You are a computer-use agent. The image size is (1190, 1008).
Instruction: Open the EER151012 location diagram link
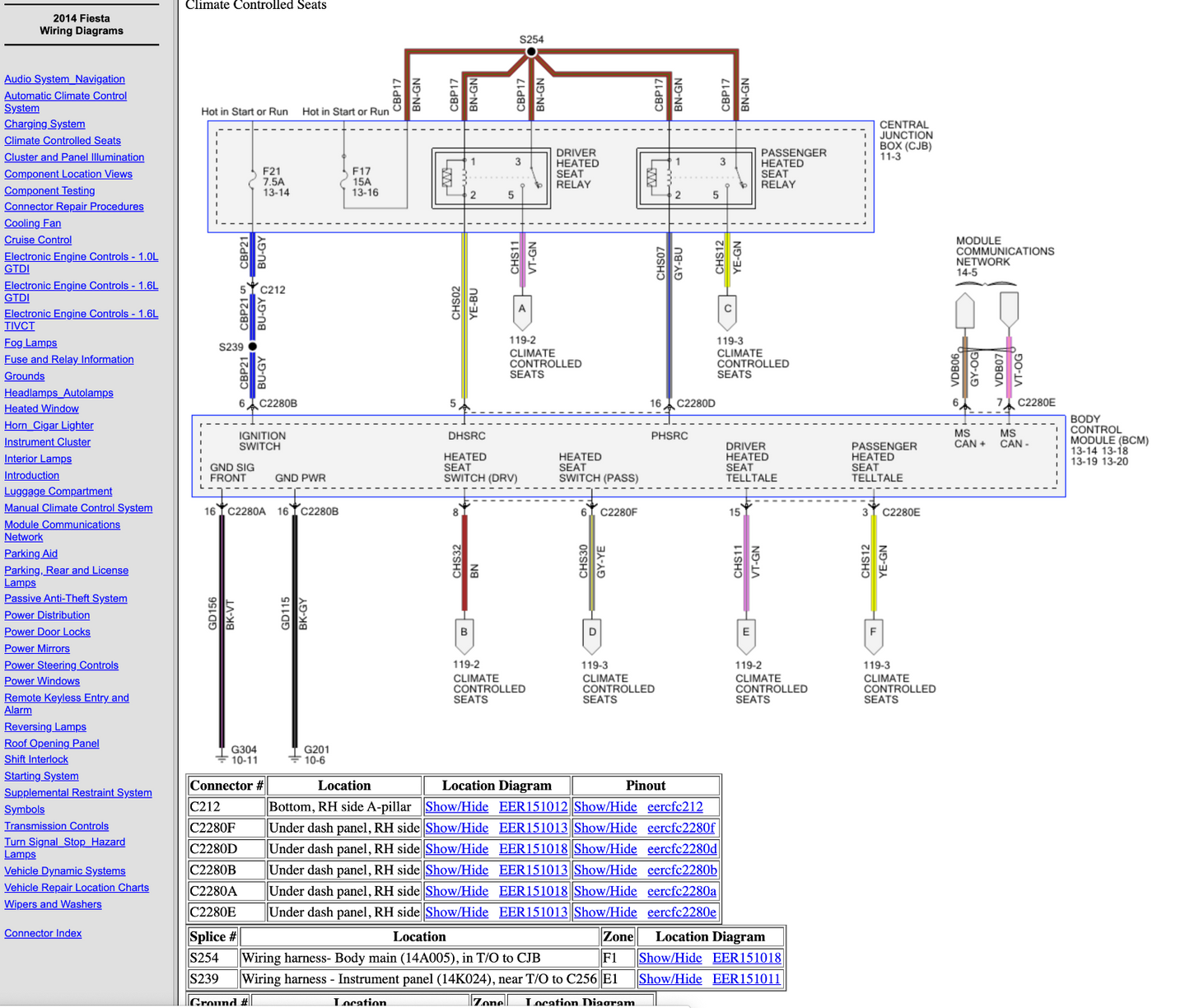click(x=533, y=807)
